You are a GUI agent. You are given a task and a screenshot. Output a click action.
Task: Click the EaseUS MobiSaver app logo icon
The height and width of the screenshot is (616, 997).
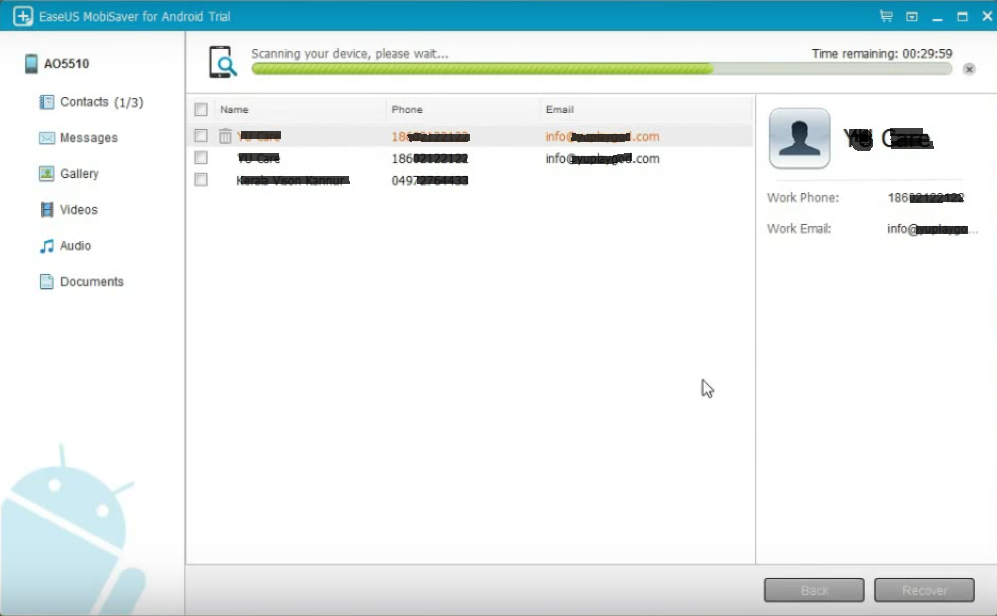tap(23, 16)
